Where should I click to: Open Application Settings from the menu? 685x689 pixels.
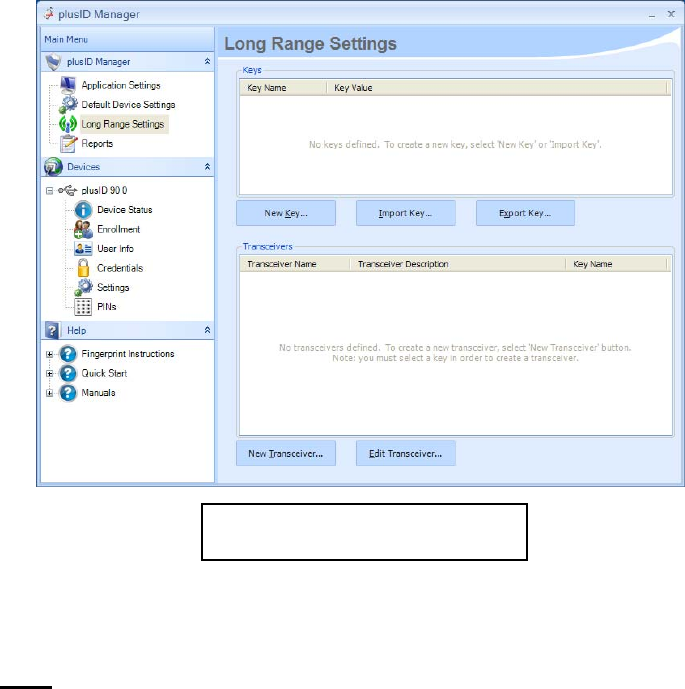click(x=121, y=85)
